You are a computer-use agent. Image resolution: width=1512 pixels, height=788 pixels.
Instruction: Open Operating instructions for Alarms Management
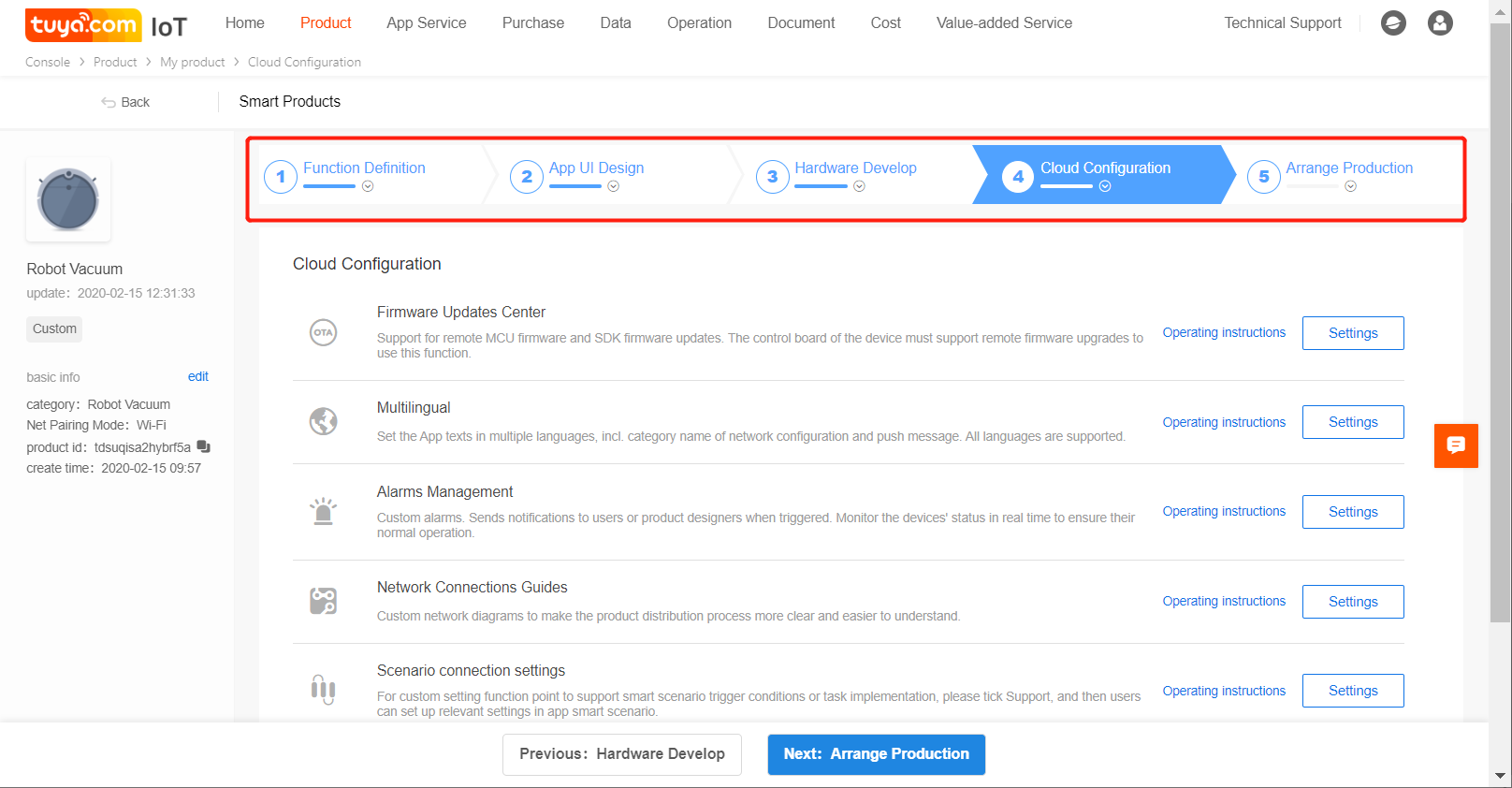(x=1223, y=511)
